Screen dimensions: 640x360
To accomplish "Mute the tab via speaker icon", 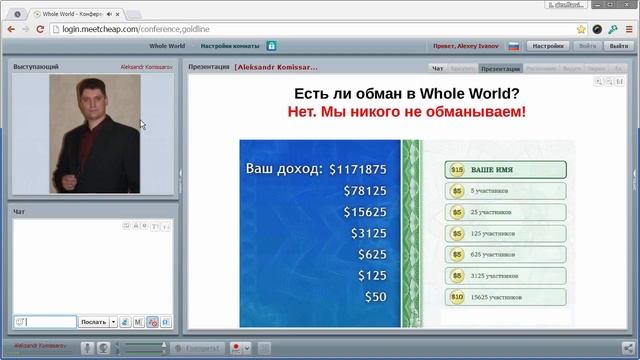I will click(109, 14).
